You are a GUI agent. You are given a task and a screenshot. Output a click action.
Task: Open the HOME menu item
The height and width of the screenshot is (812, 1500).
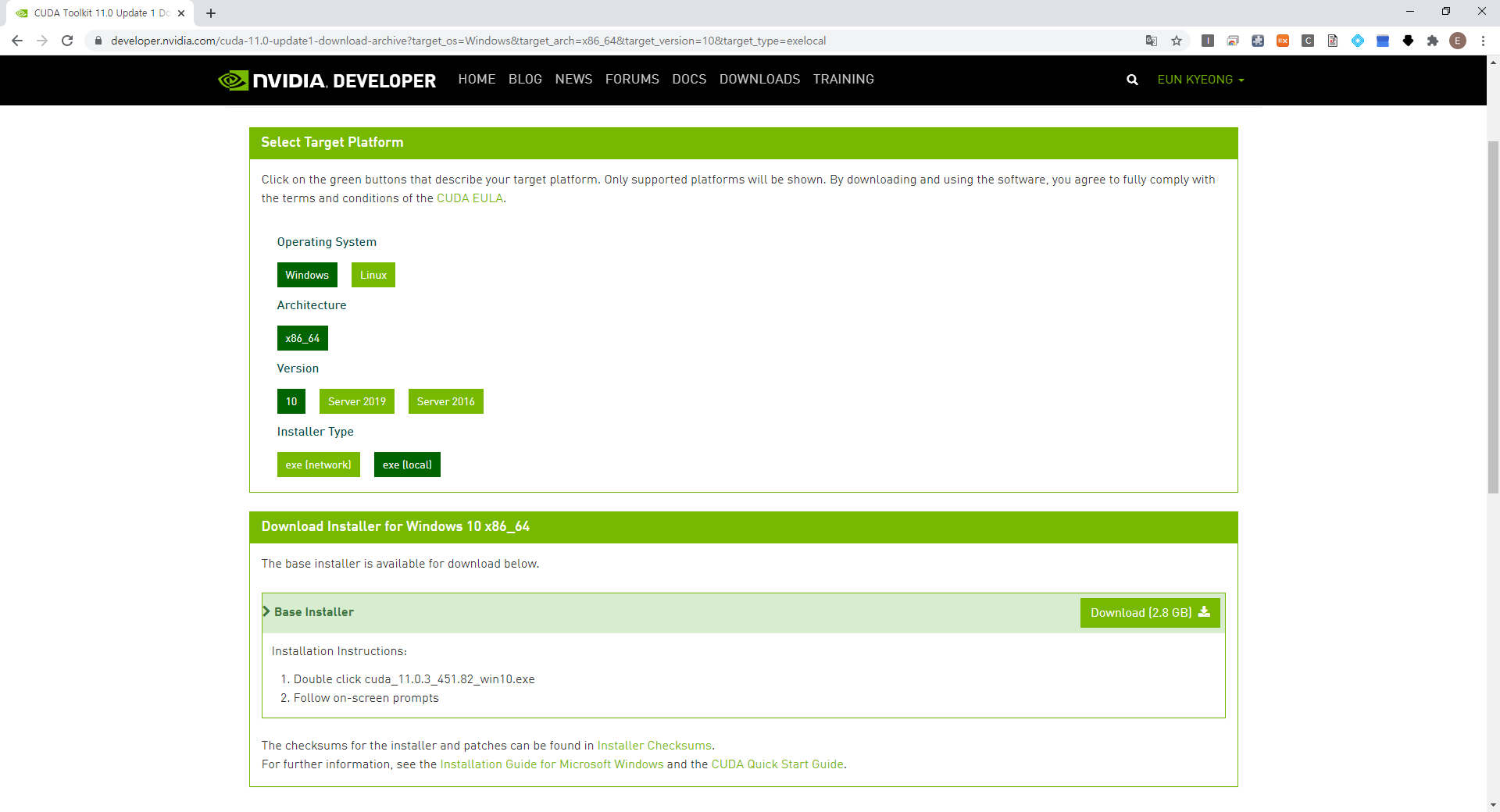[477, 80]
